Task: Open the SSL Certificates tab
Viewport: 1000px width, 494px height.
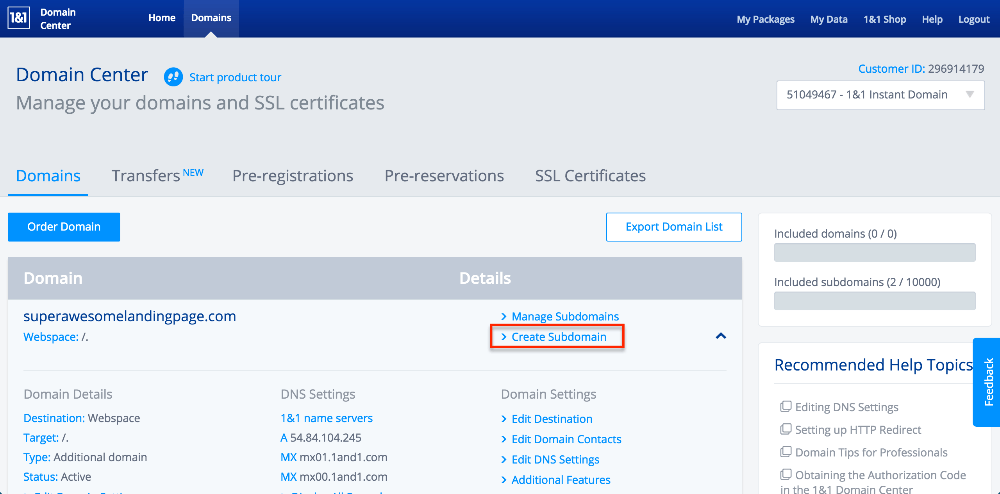Action: pos(591,176)
